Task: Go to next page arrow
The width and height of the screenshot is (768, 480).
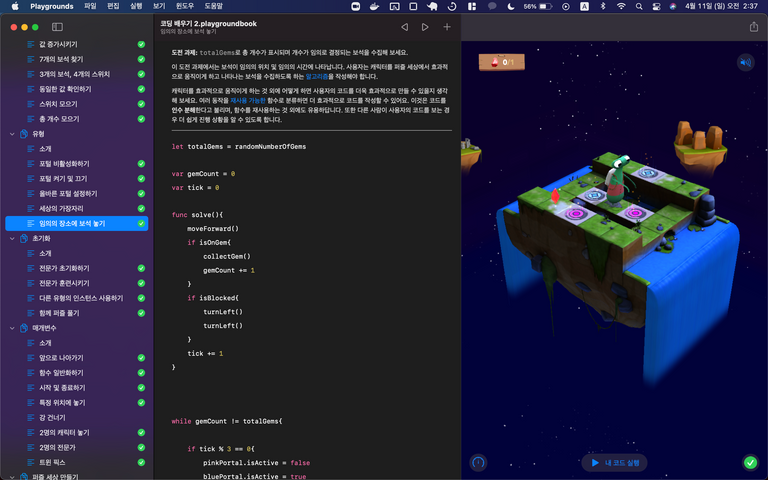Action: coord(425,27)
